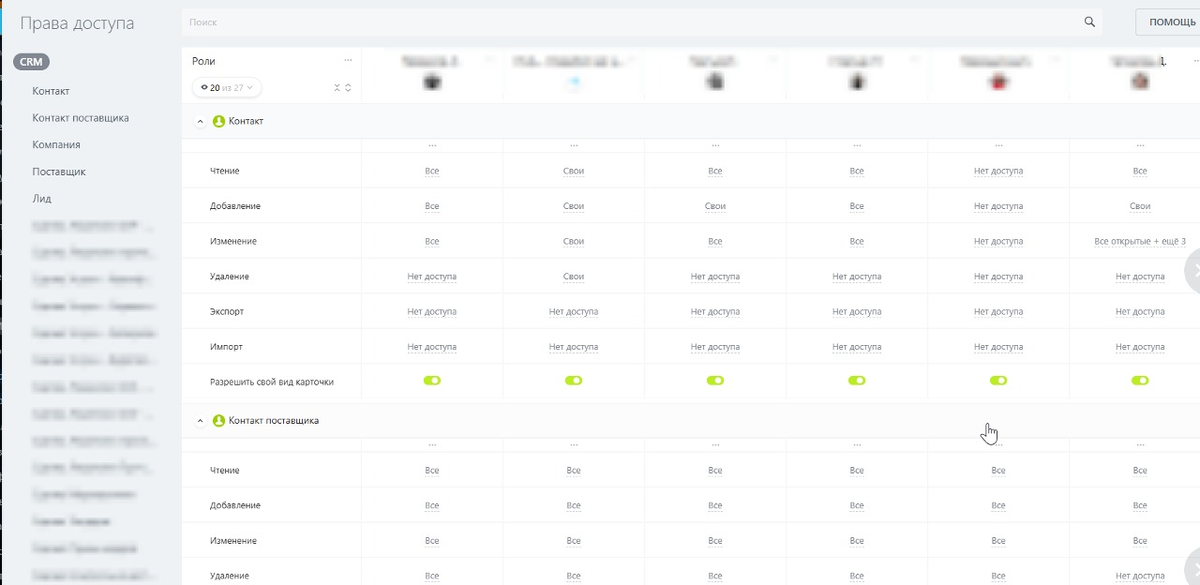
Task: Click the Роли header label
Action: [203, 61]
